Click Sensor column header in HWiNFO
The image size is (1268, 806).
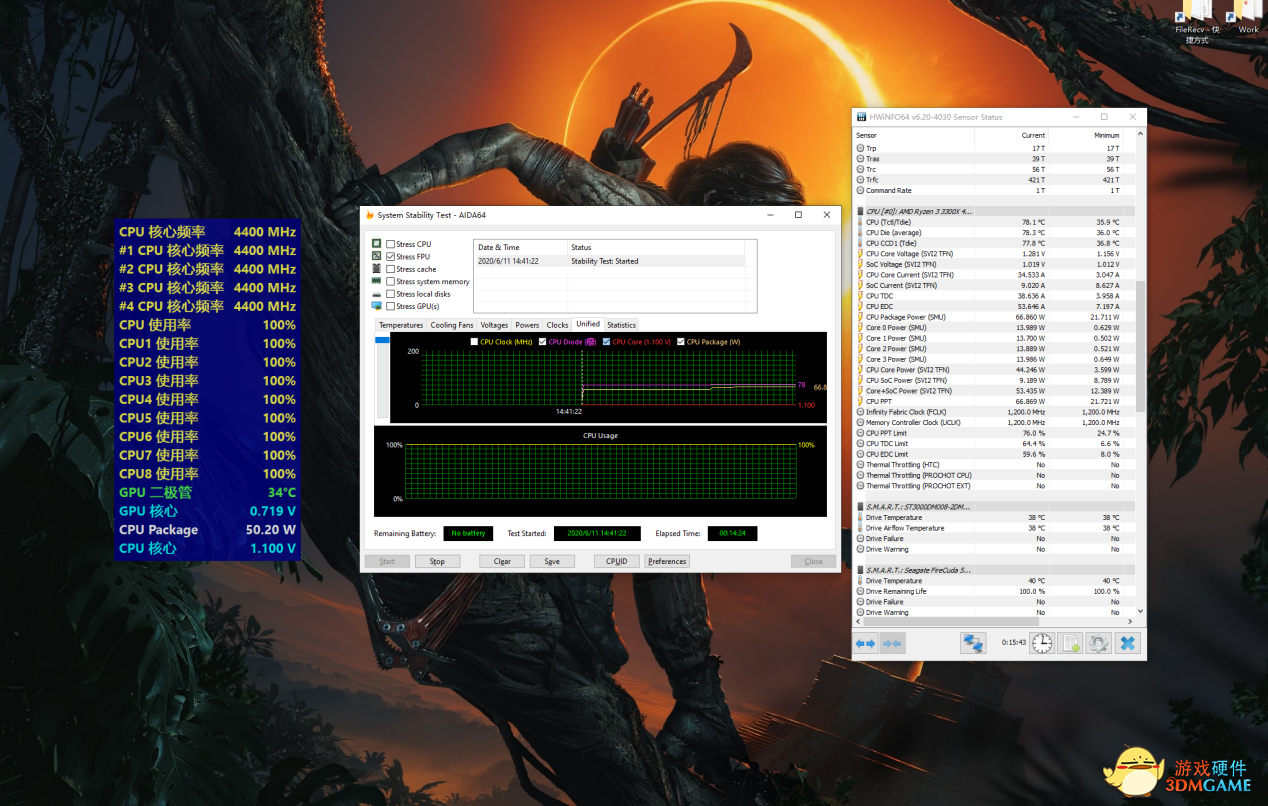click(x=914, y=135)
